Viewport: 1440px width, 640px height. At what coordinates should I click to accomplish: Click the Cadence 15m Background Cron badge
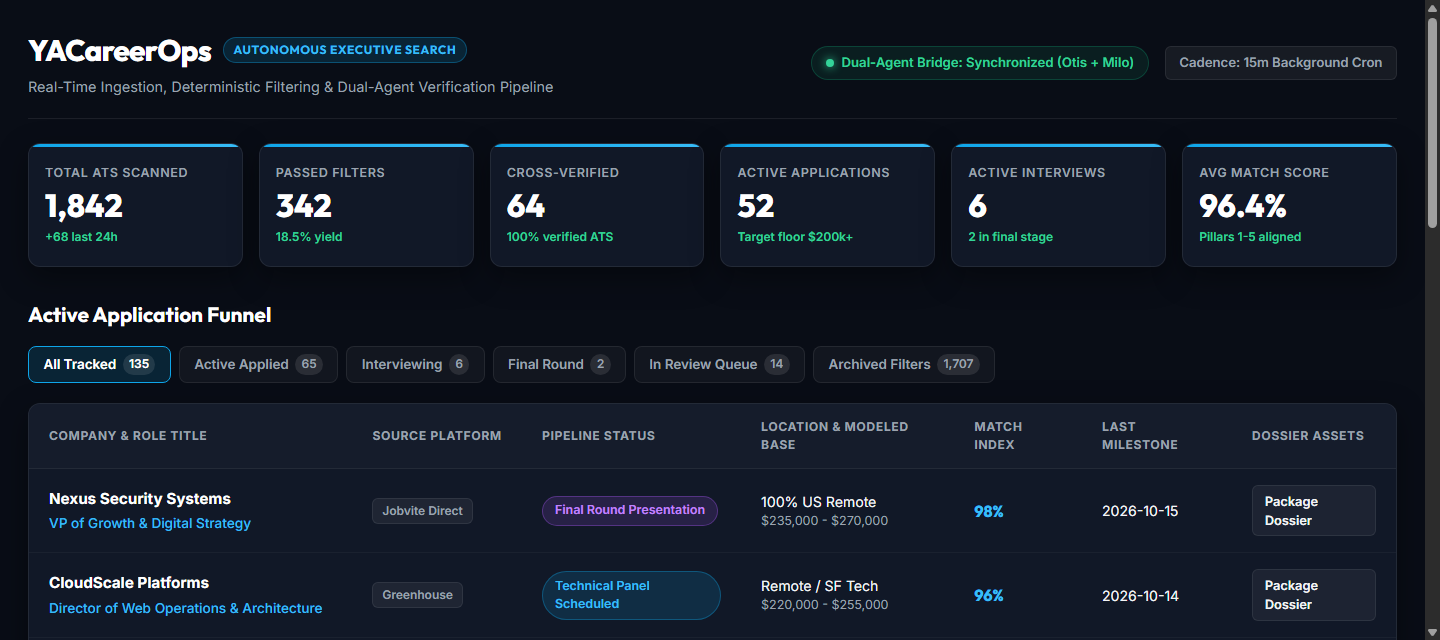point(1280,62)
